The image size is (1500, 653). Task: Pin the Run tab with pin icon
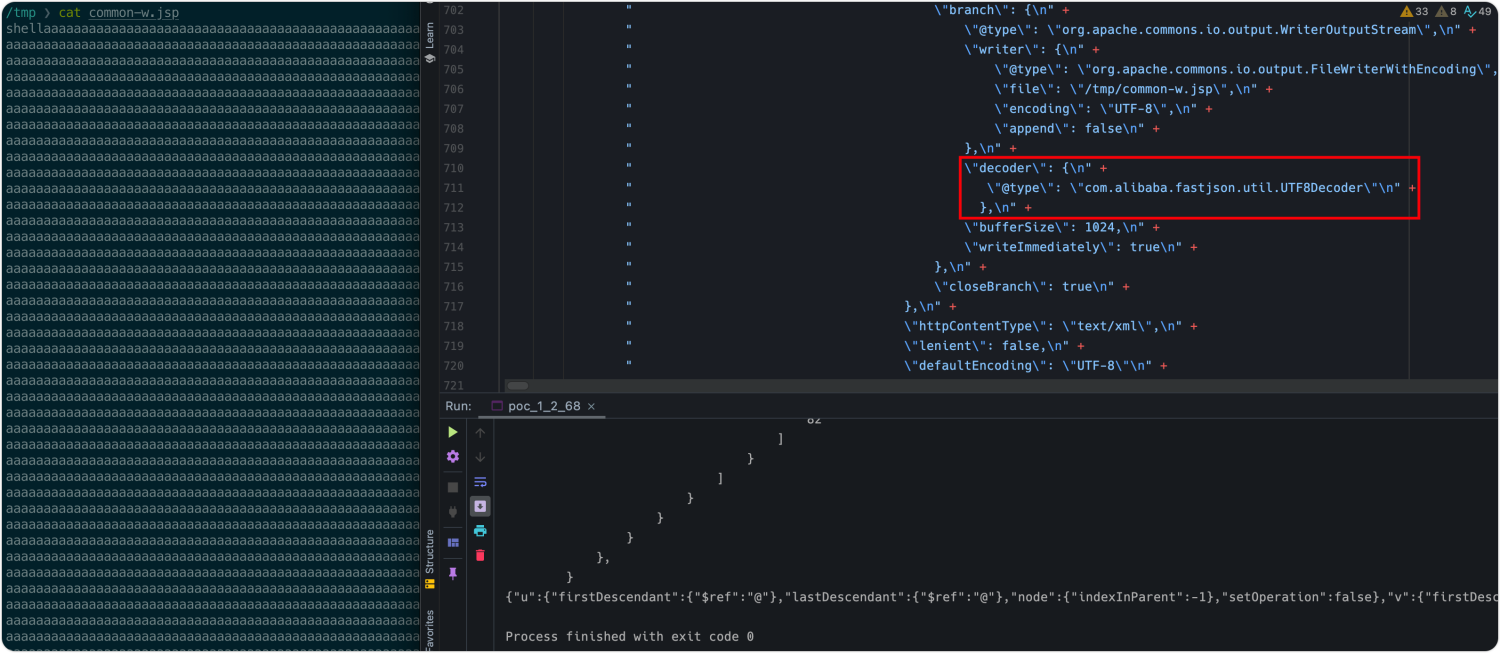tap(453, 573)
